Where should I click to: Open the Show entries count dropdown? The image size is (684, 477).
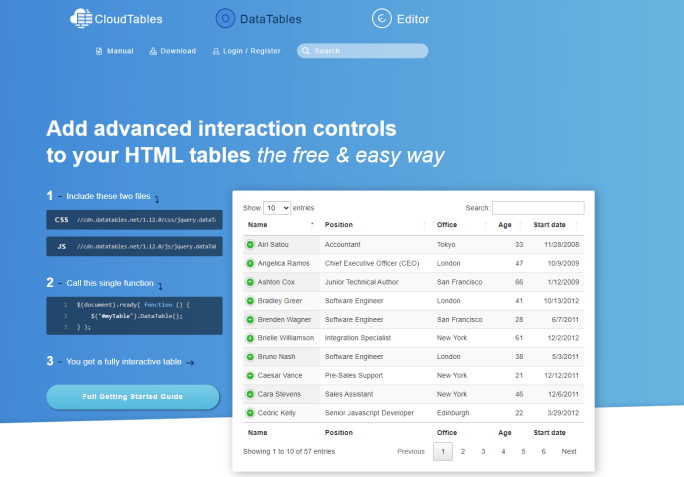(x=277, y=208)
